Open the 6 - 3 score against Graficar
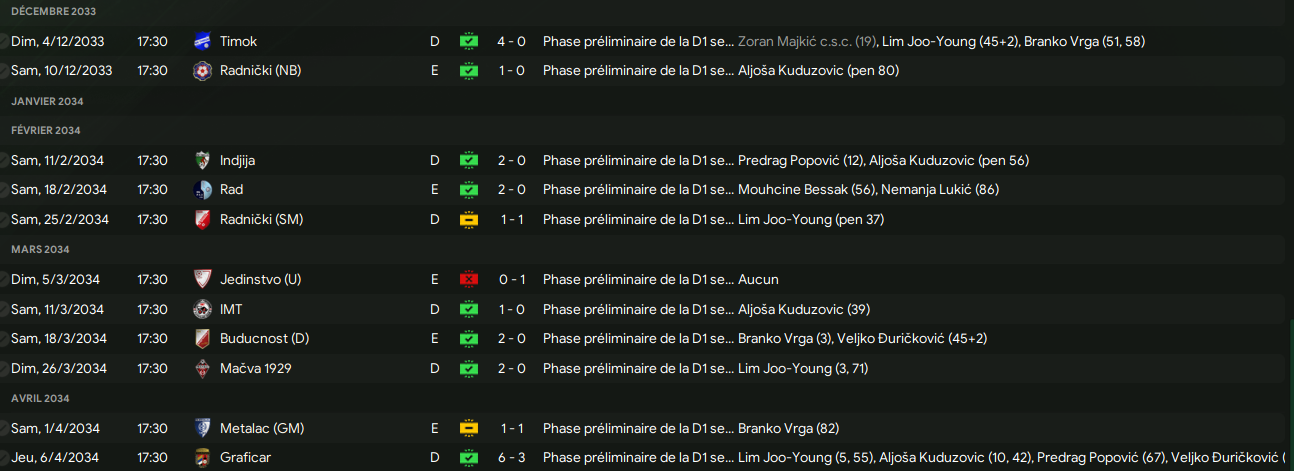Viewport: 1294px width, 471px height. click(511, 458)
